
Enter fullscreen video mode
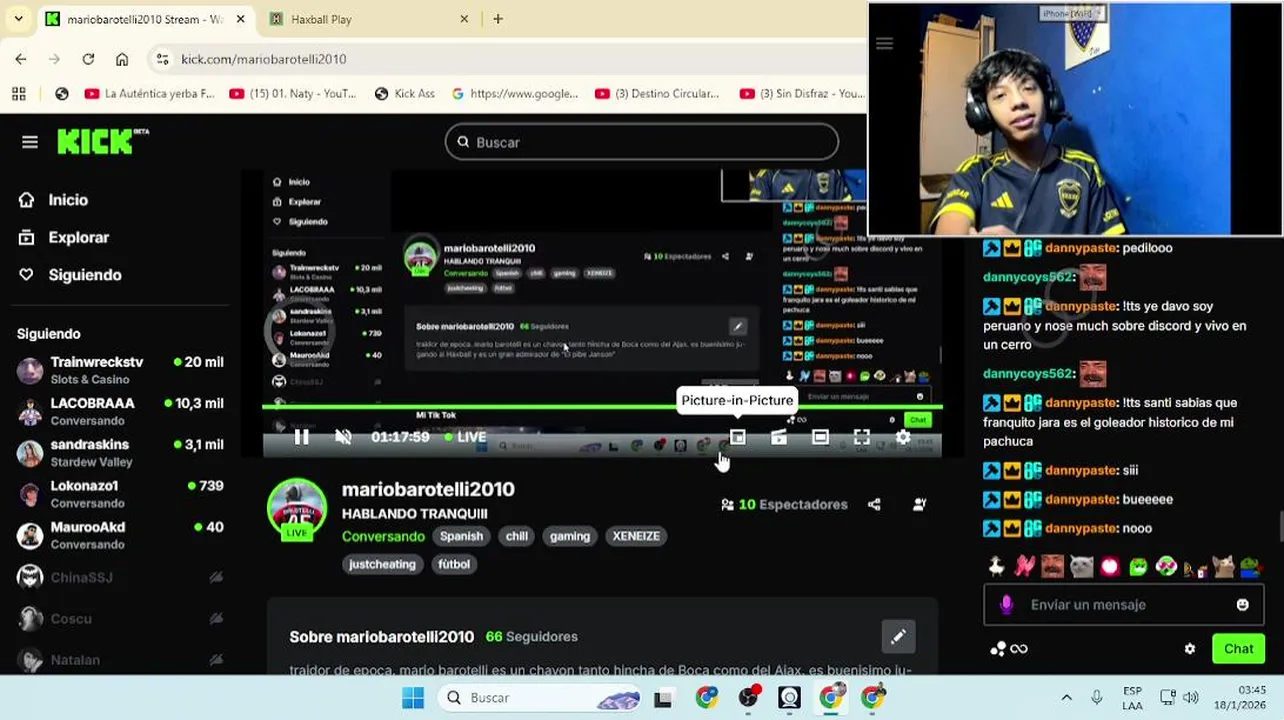point(861,437)
